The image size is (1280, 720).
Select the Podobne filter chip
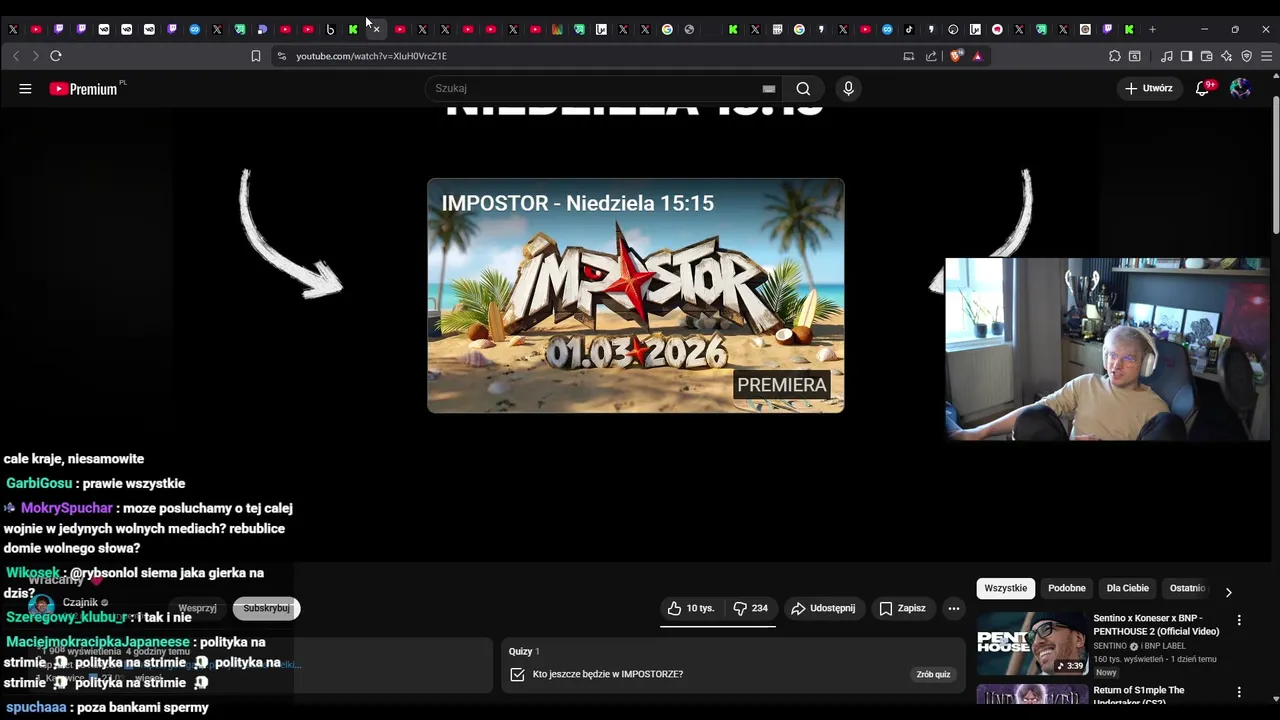tap(1066, 588)
